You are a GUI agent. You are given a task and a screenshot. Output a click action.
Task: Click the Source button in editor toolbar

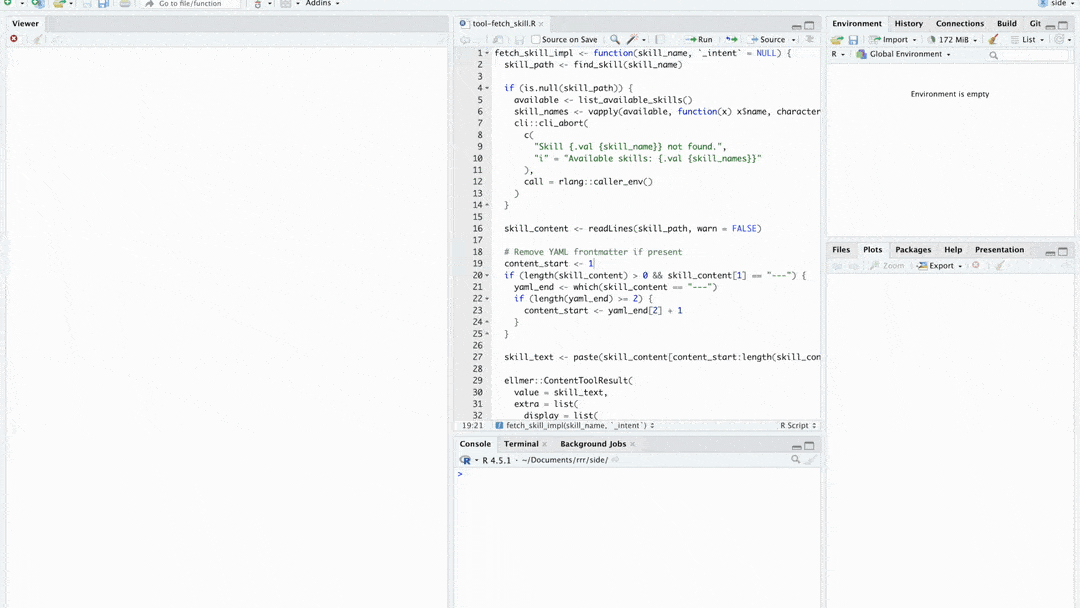tap(767, 40)
